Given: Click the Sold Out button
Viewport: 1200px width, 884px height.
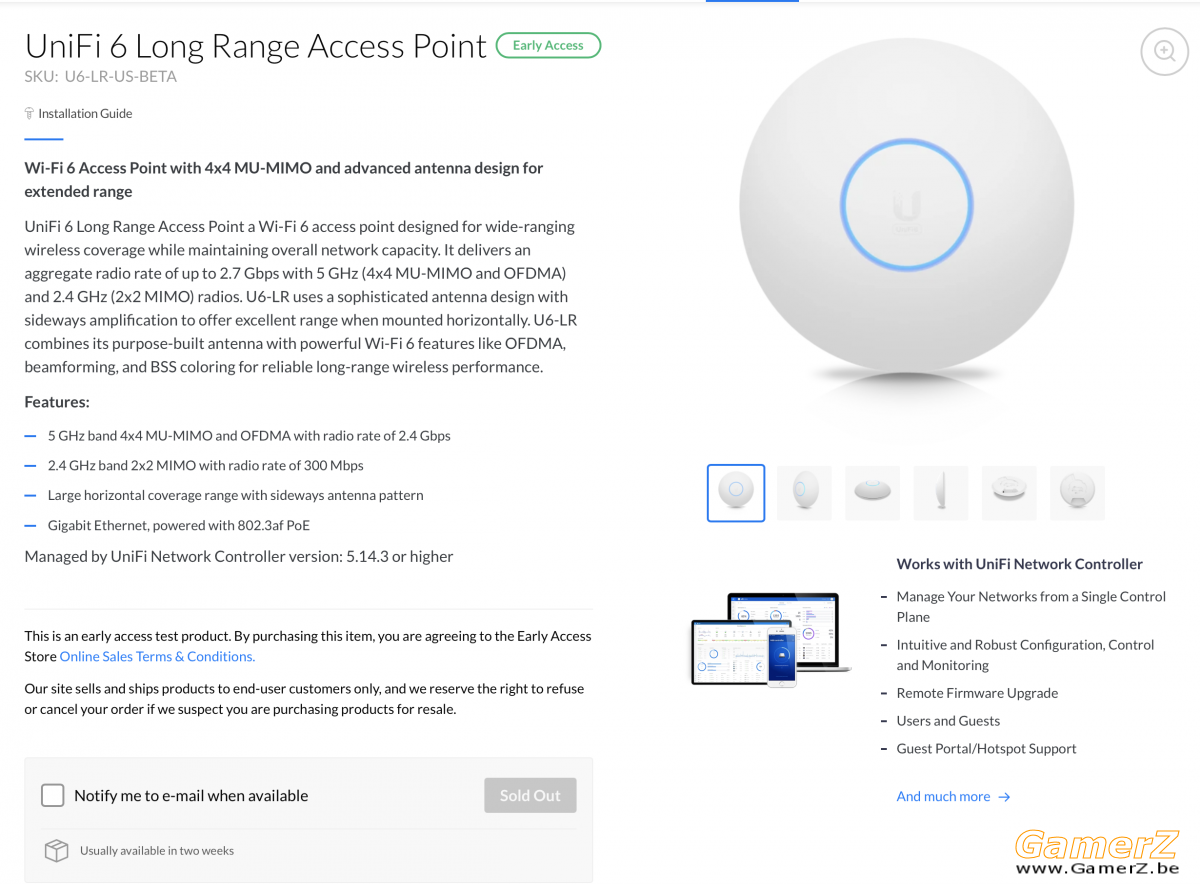Looking at the screenshot, I should tap(530, 795).
